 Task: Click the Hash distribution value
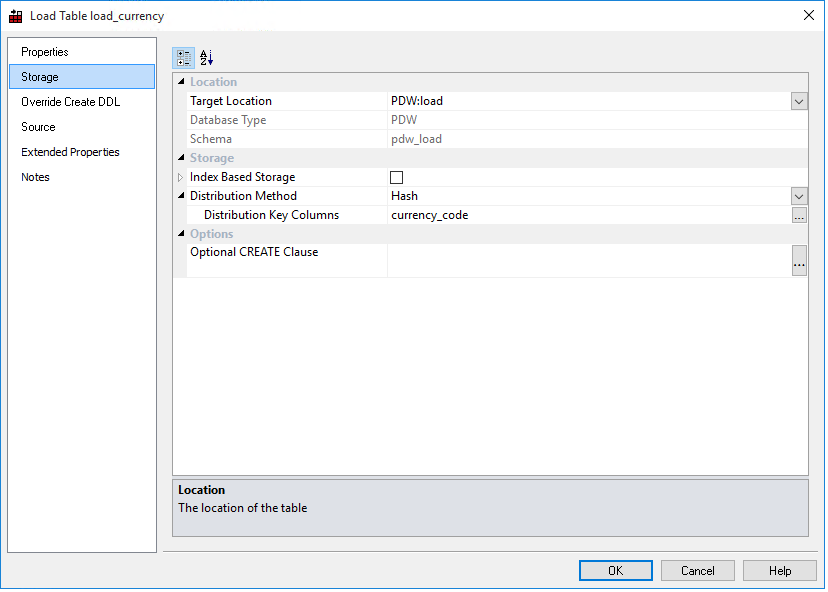click(x=404, y=196)
